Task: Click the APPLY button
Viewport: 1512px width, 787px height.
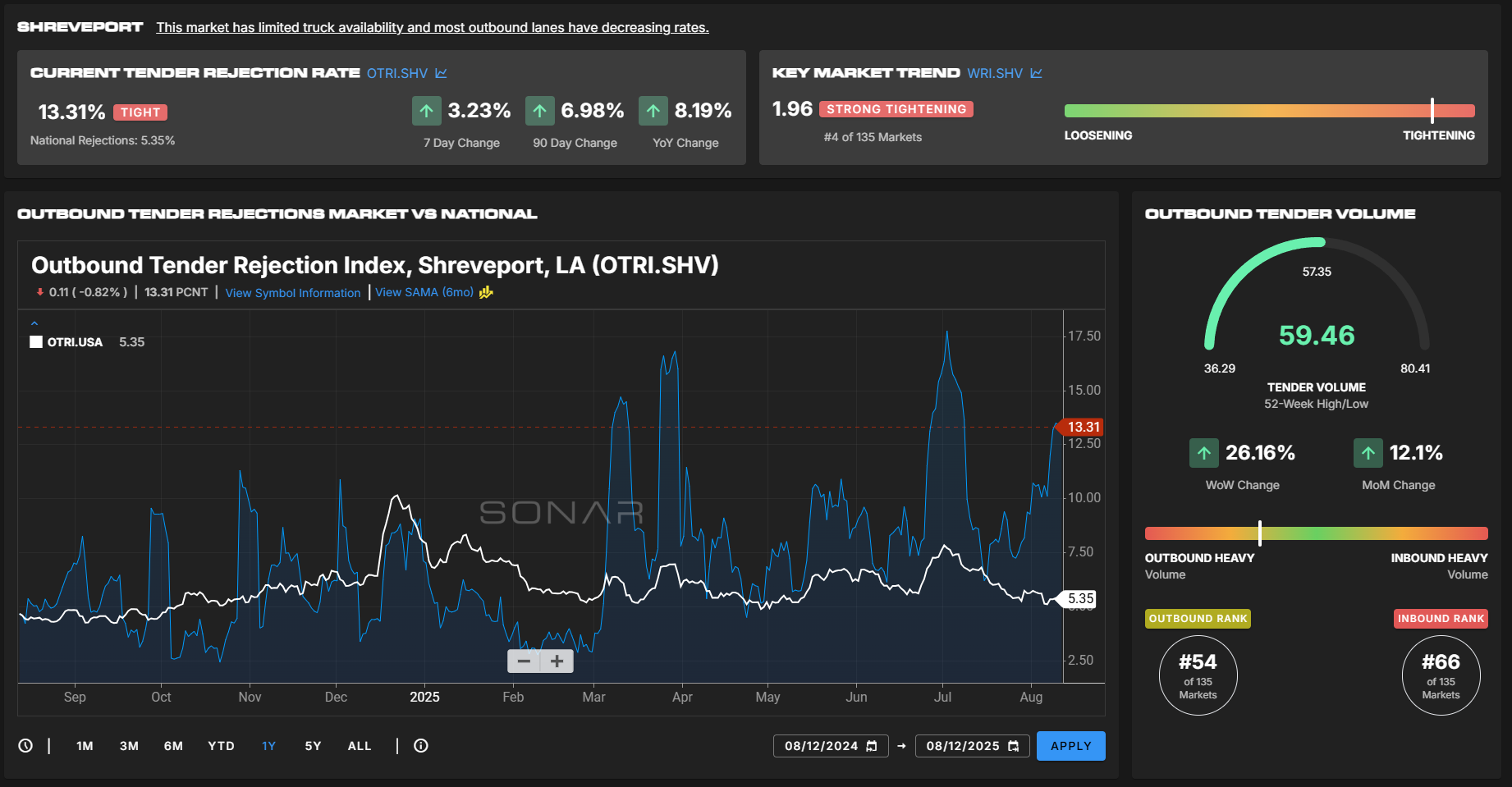Action: coord(1070,746)
